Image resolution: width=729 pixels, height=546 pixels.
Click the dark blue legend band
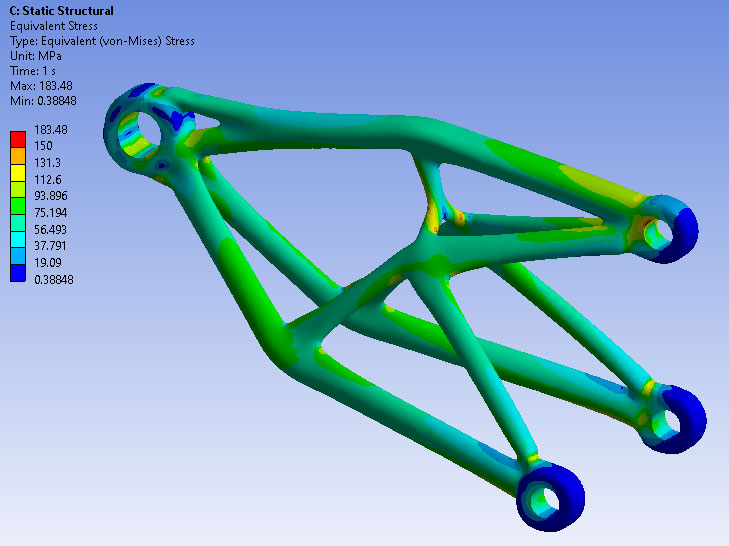[18, 273]
